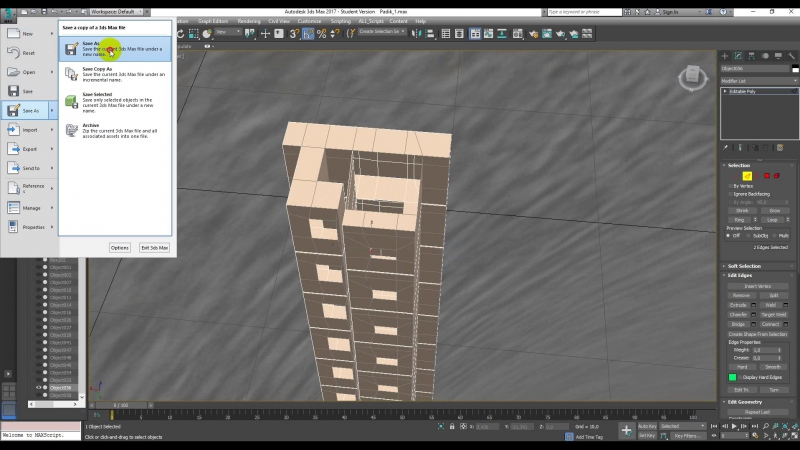Click the green hard edge color swatch
The image size is (800, 450).
(x=733, y=378)
